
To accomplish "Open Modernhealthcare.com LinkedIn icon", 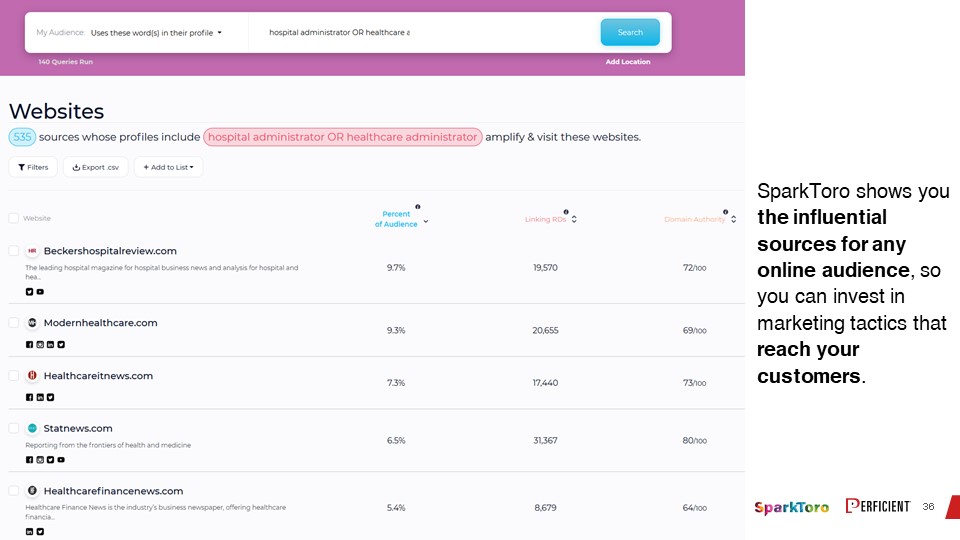I will pos(51,345).
